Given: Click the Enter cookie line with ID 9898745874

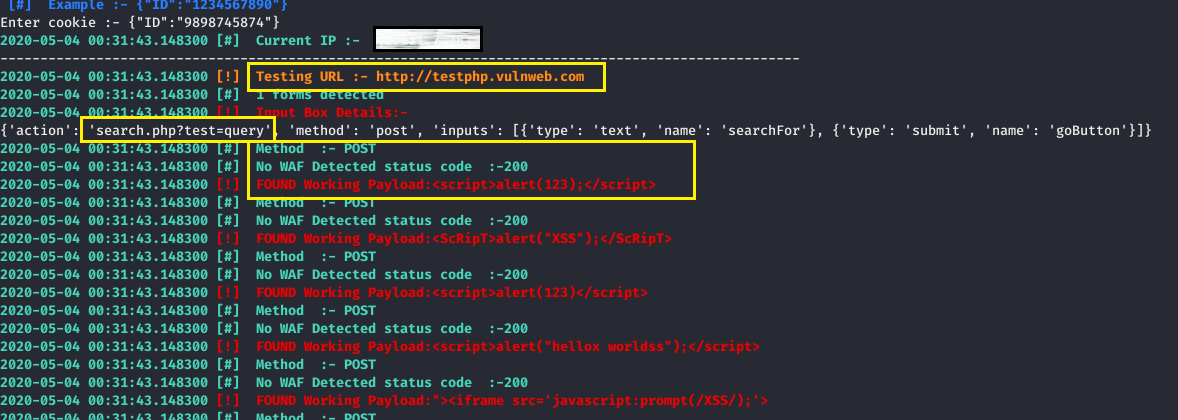Looking at the screenshot, I should [x=140, y=23].
